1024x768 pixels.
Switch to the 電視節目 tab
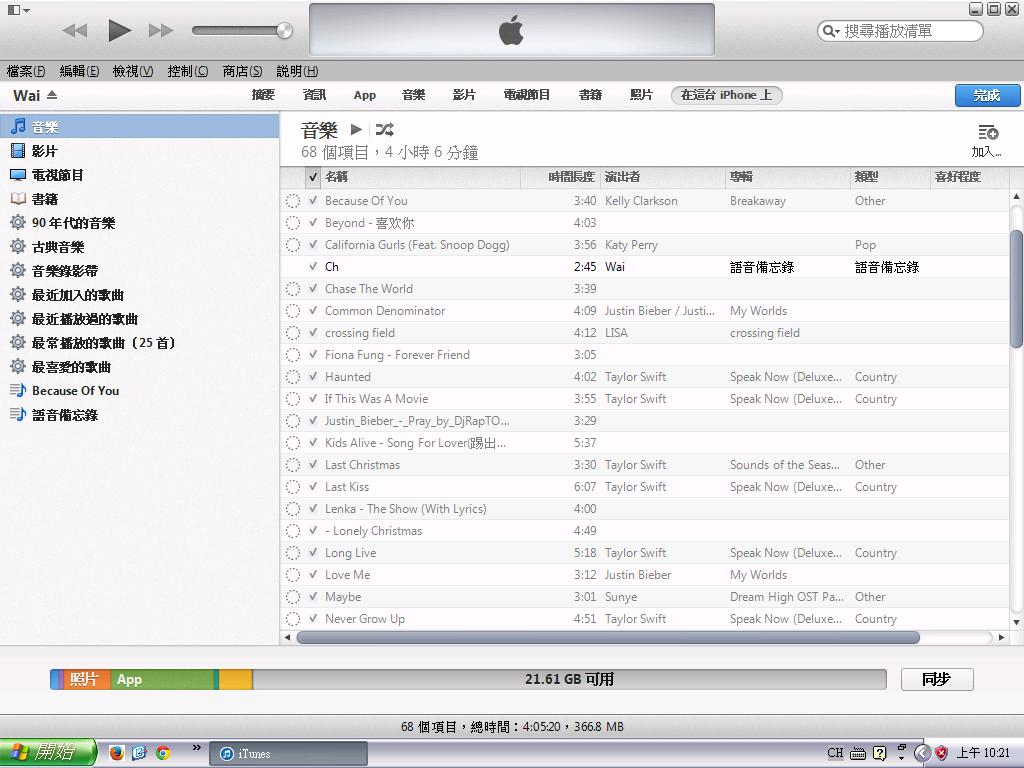coord(526,95)
